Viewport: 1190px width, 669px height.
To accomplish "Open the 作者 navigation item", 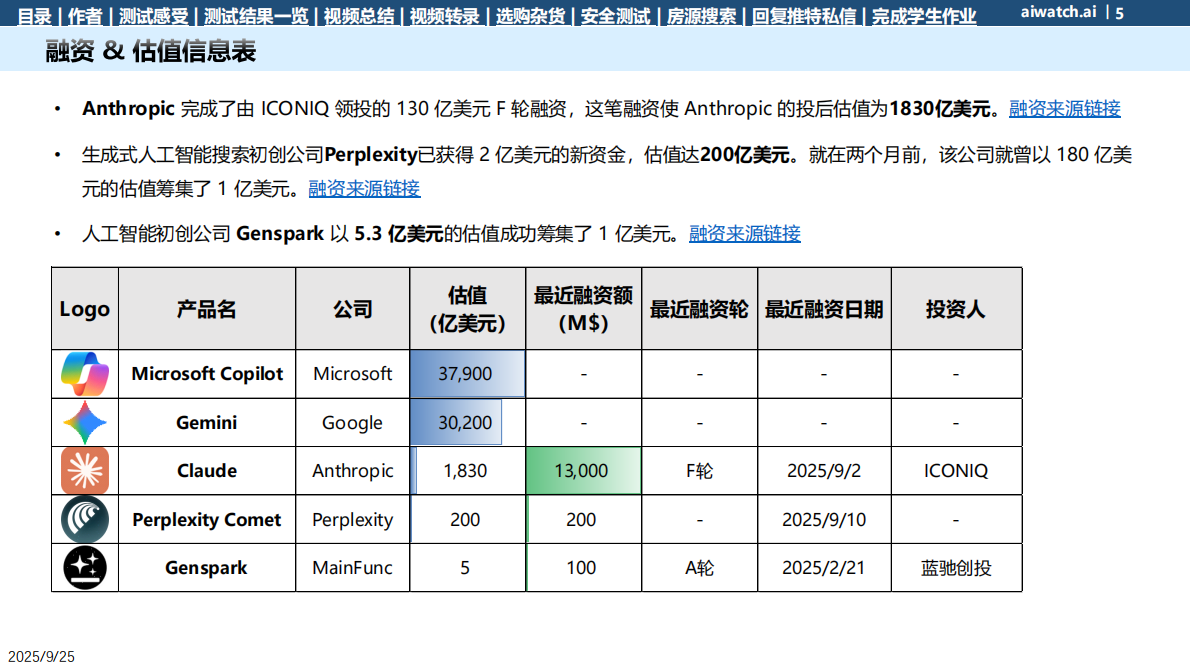I will click(x=85, y=16).
